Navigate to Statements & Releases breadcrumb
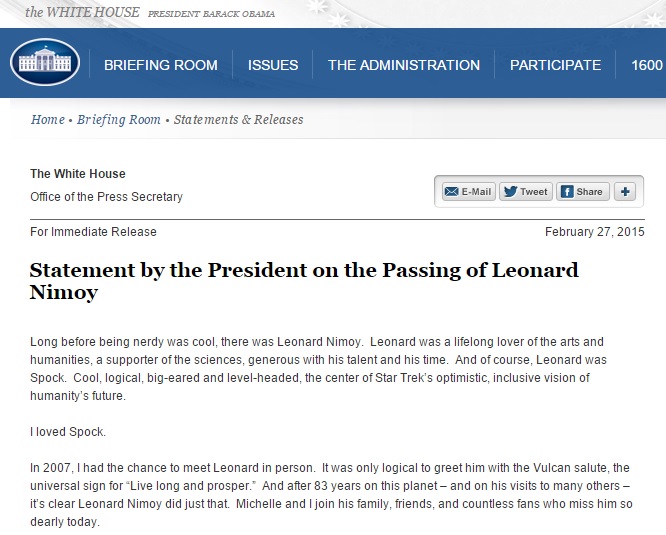 pos(238,120)
